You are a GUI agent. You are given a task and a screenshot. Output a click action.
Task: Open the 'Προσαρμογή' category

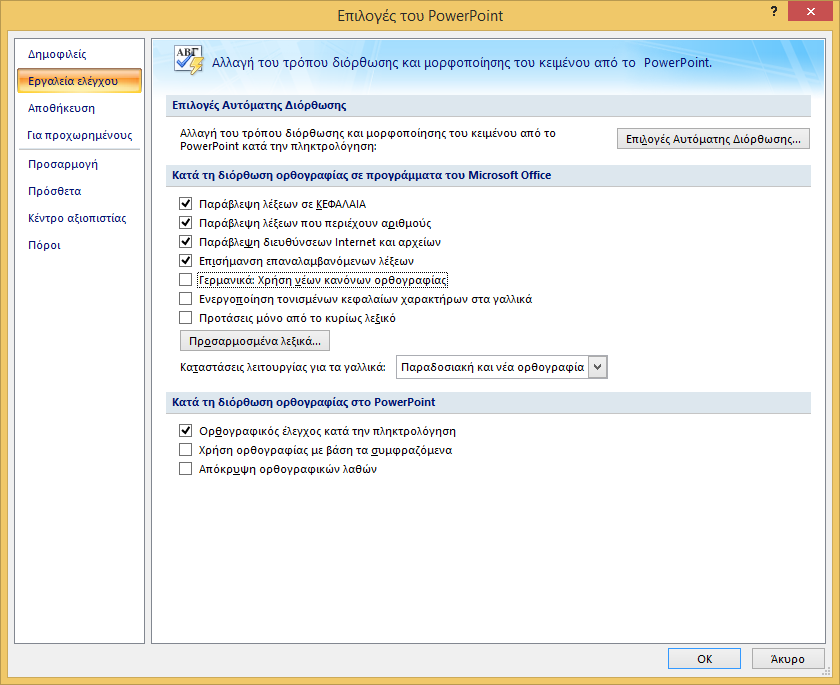pyautogui.click(x=79, y=164)
